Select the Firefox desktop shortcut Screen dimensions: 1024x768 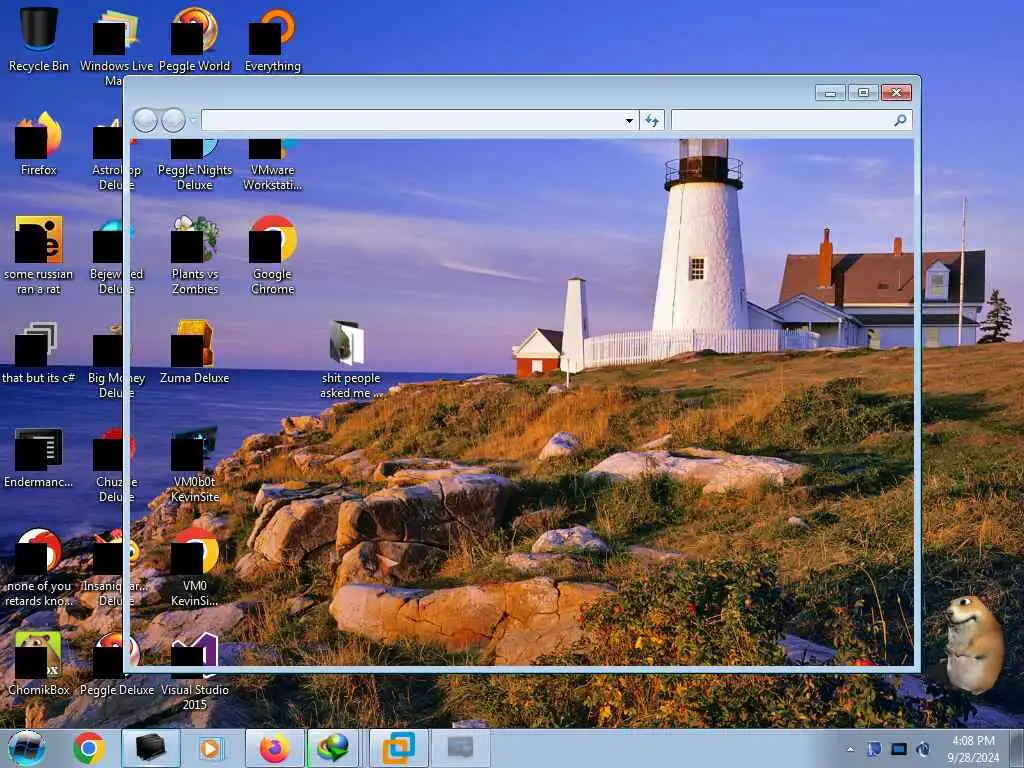(39, 144)
